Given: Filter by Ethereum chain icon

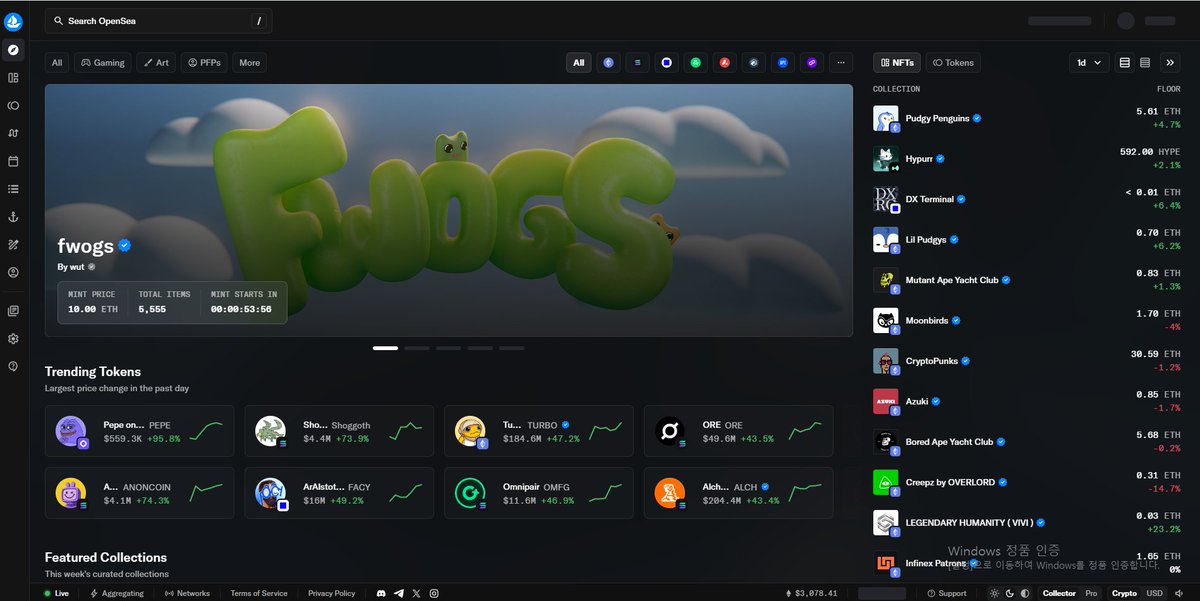Looking at the screenshot, I should [x=608, y=62].
